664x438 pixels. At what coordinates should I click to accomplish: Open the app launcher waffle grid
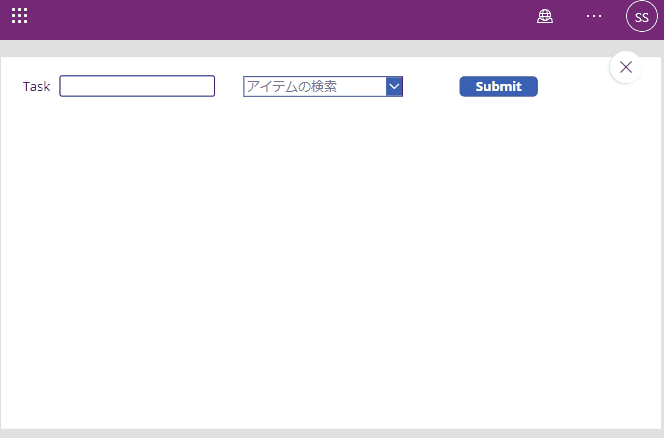tap(20, 16)
